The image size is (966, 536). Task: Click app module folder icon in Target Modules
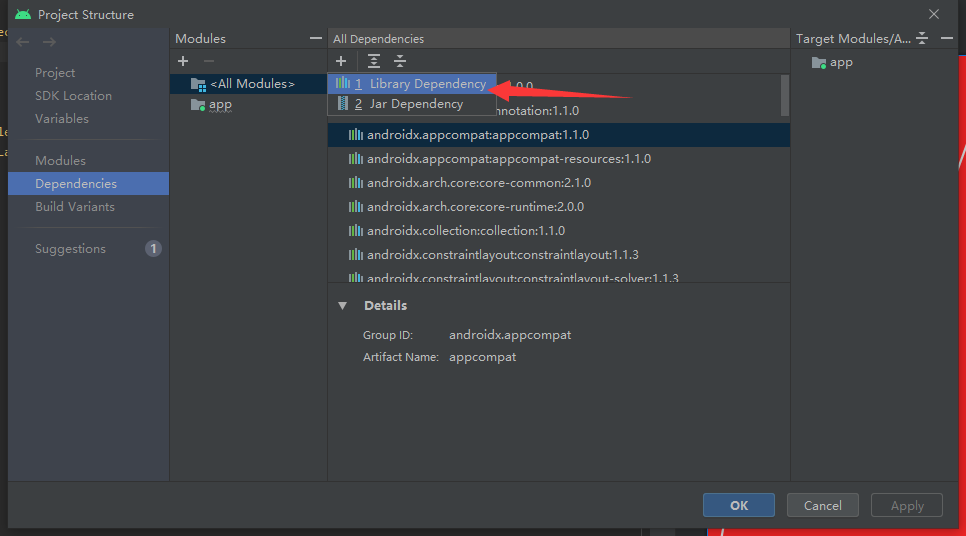819,63
